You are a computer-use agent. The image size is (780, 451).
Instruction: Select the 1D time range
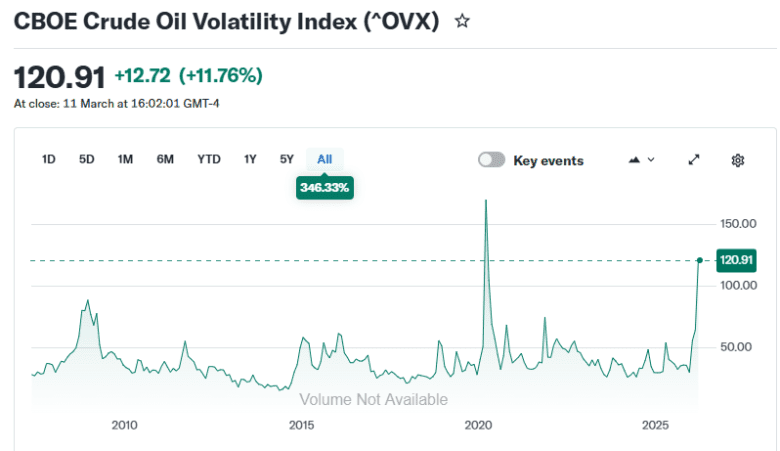coord(48,159)
